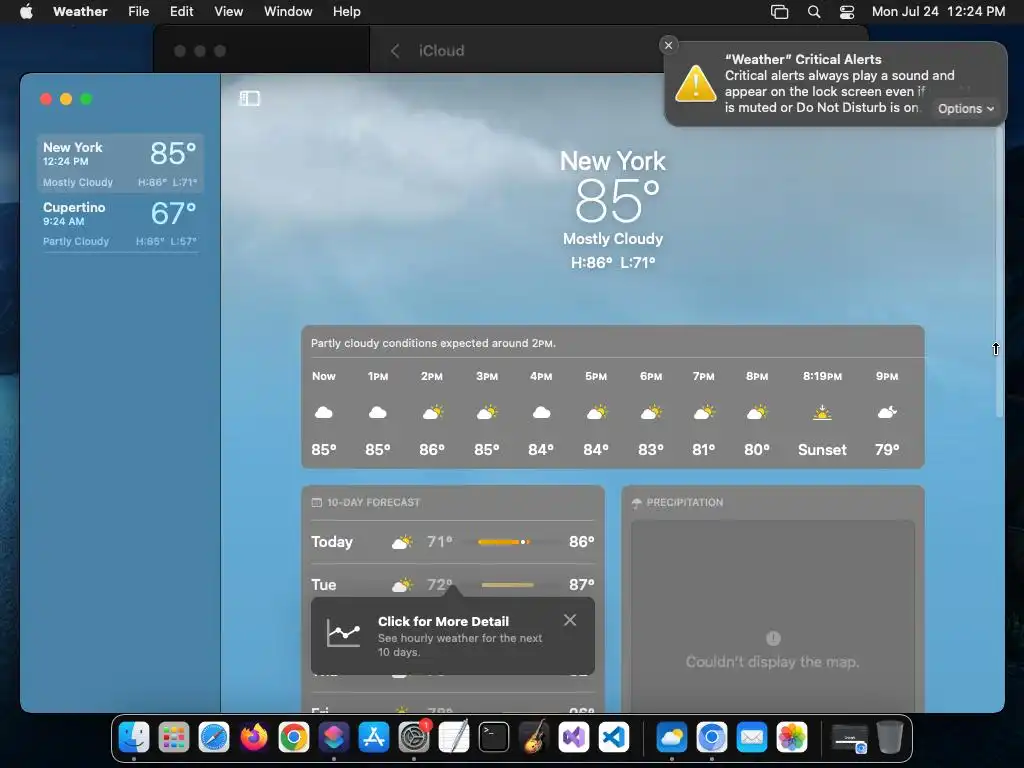Open Terminal from the Dock

[x=494, y=737]
